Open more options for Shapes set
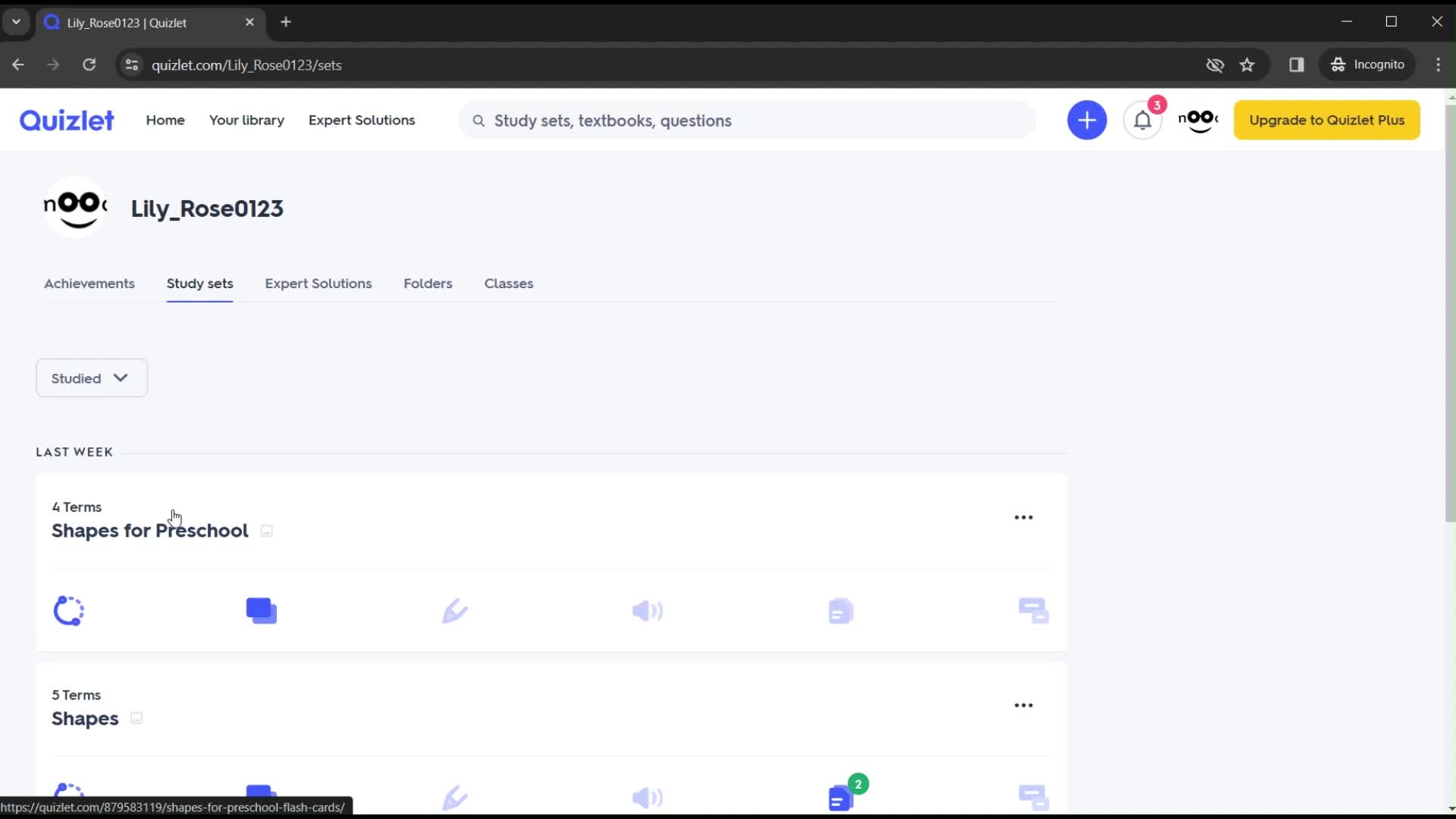This screenshot has width=1456, height=819. click(x=1024, y=705)
